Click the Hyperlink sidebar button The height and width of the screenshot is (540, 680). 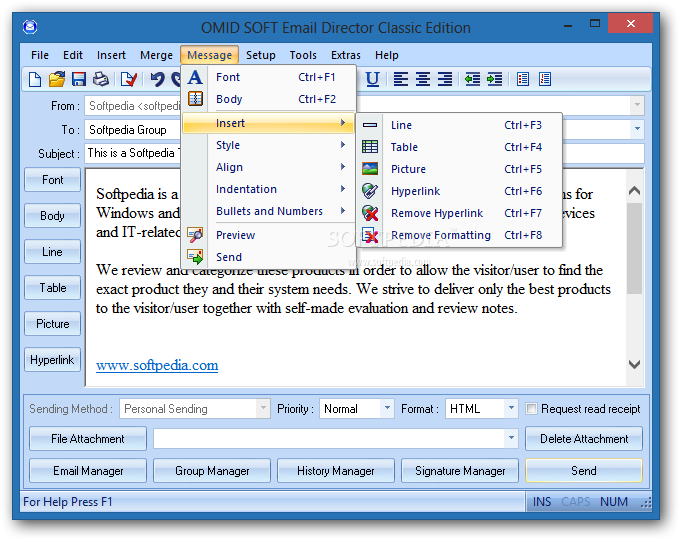tap(52, 360)
